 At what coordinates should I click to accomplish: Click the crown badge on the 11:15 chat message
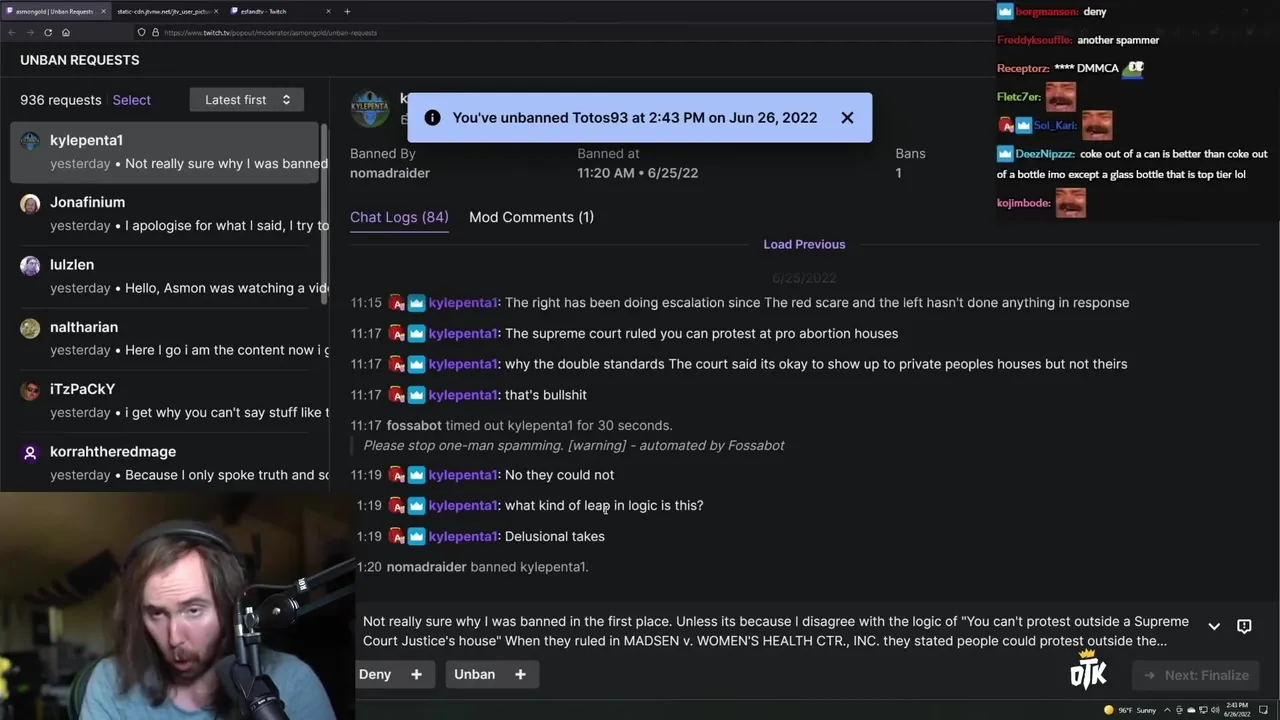tap(416, 303)
